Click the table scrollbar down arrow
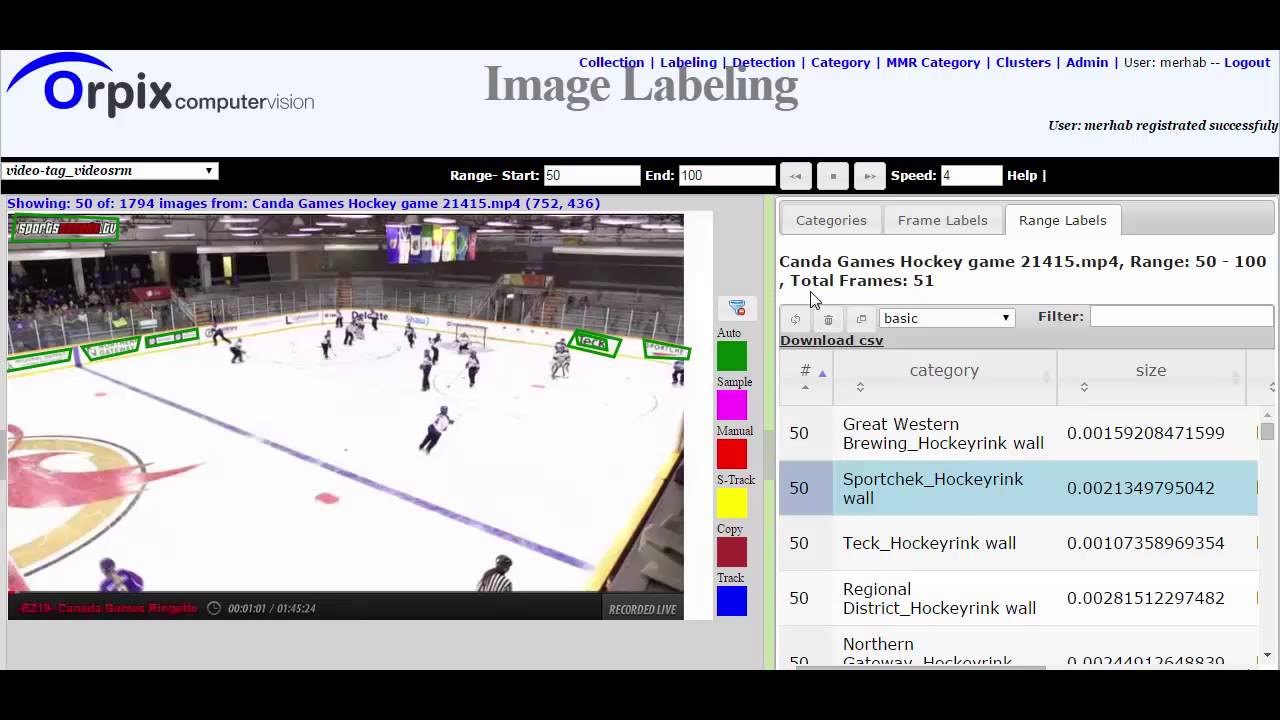 click(1267, 655)
